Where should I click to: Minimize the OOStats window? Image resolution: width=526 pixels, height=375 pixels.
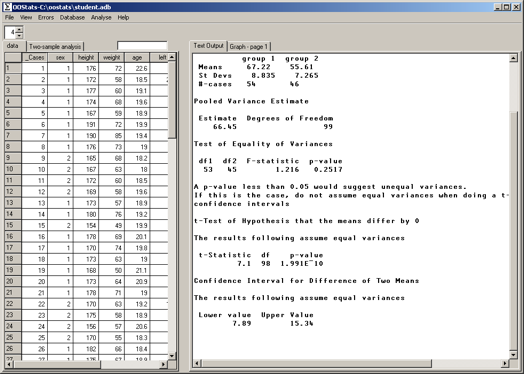pos(497,7)
